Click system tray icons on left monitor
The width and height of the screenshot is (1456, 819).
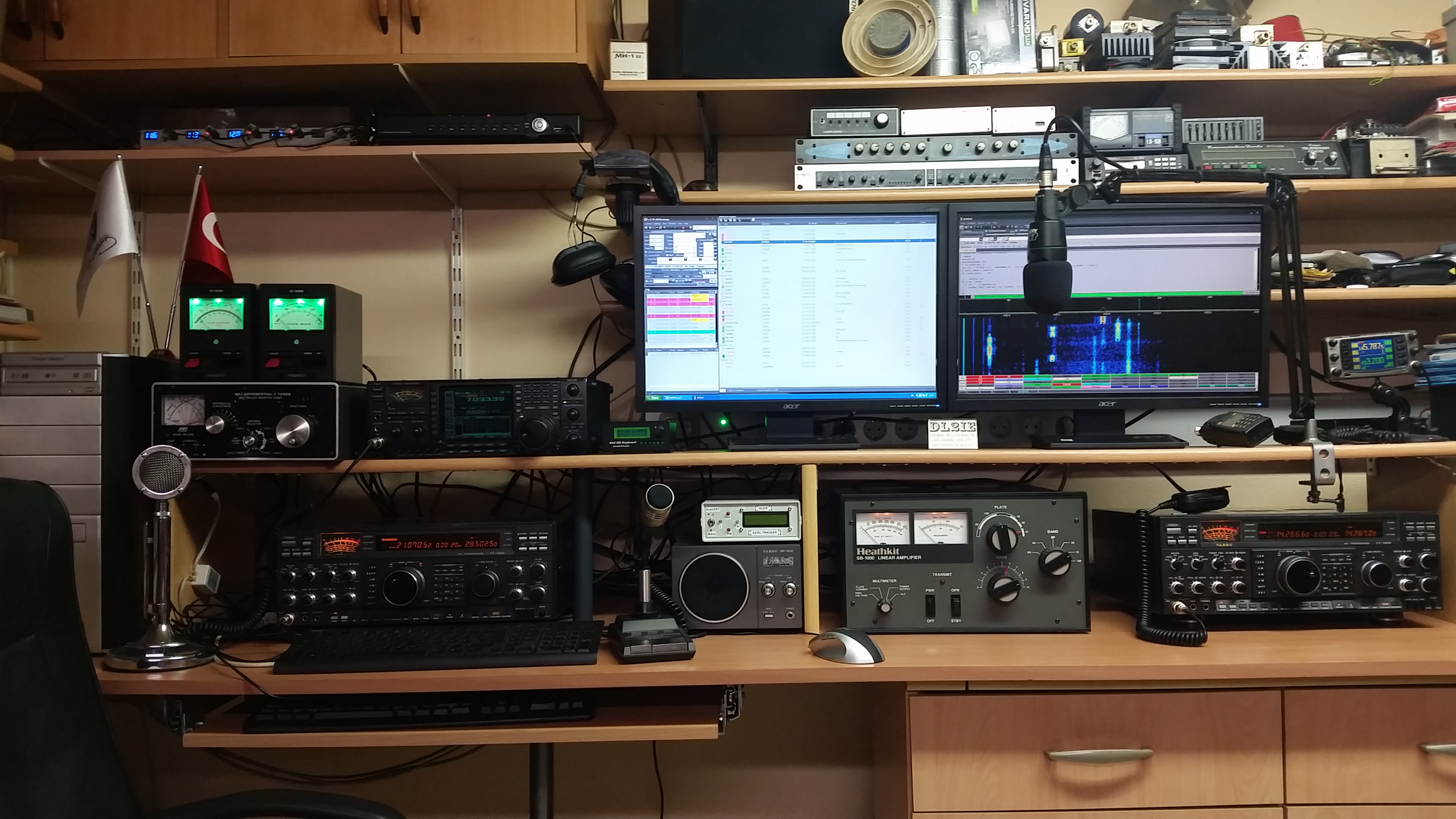tap(921, 396)
